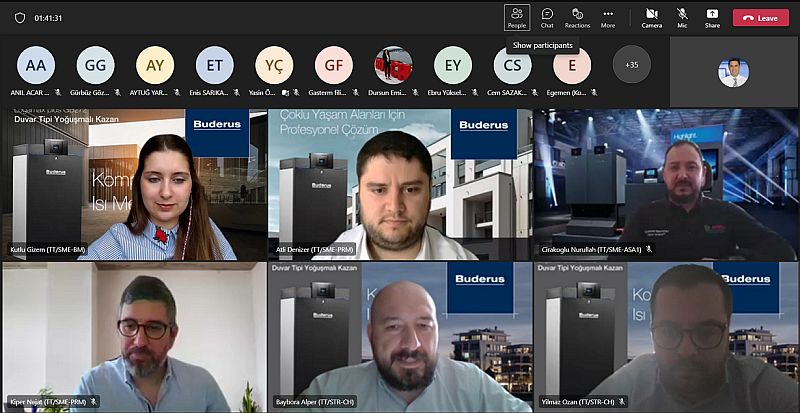800x413 pixels.
Task: Select Cirakoglu Nurullah's video tile
Action: [x=666, y=184]
